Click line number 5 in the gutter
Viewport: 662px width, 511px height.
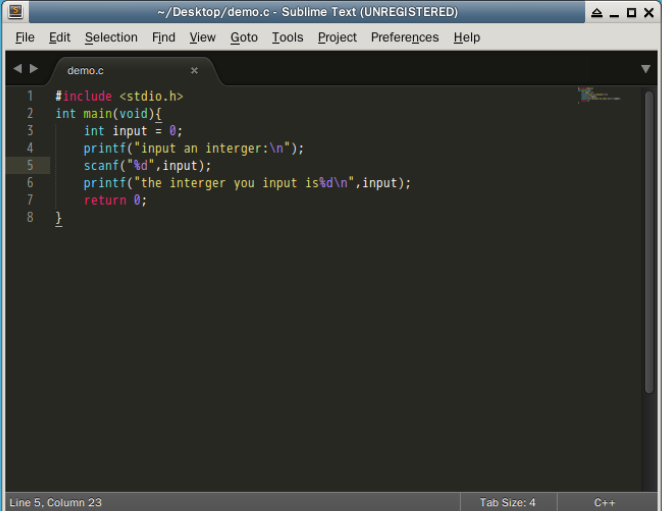pos(30,165)
